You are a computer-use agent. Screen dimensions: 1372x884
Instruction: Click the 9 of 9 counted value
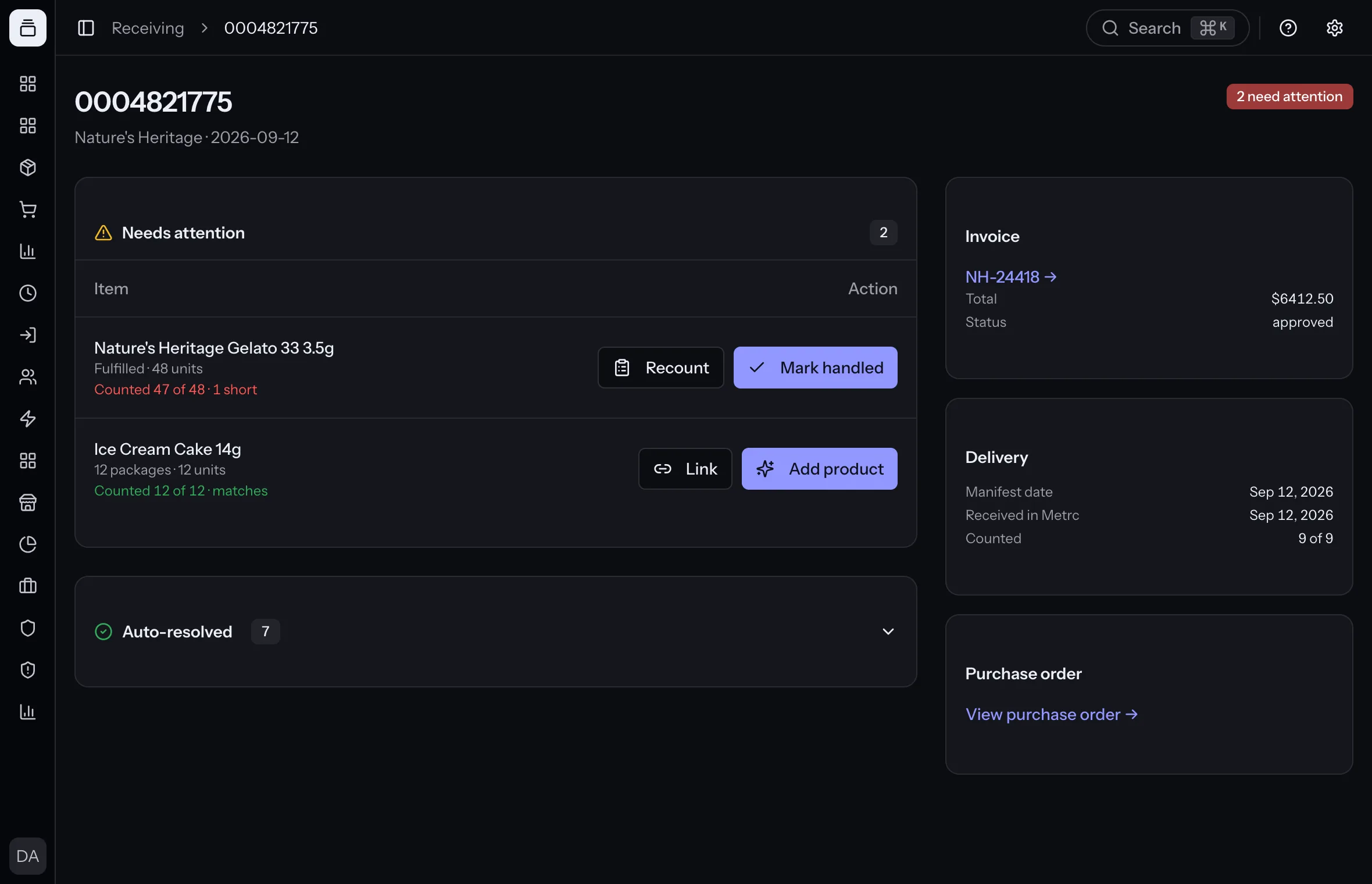(1316, 539)
